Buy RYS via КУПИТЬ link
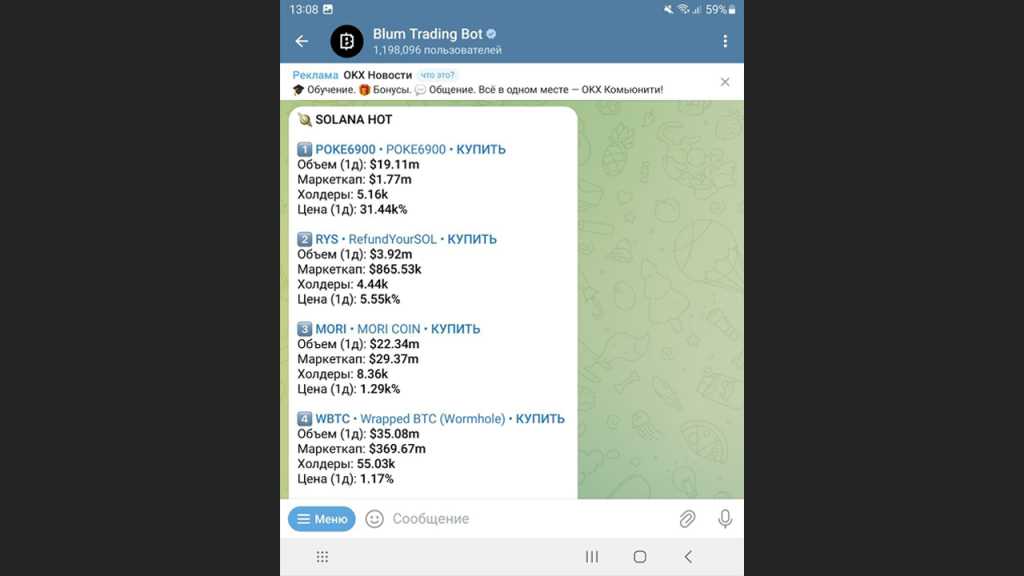 click(472, 240)
